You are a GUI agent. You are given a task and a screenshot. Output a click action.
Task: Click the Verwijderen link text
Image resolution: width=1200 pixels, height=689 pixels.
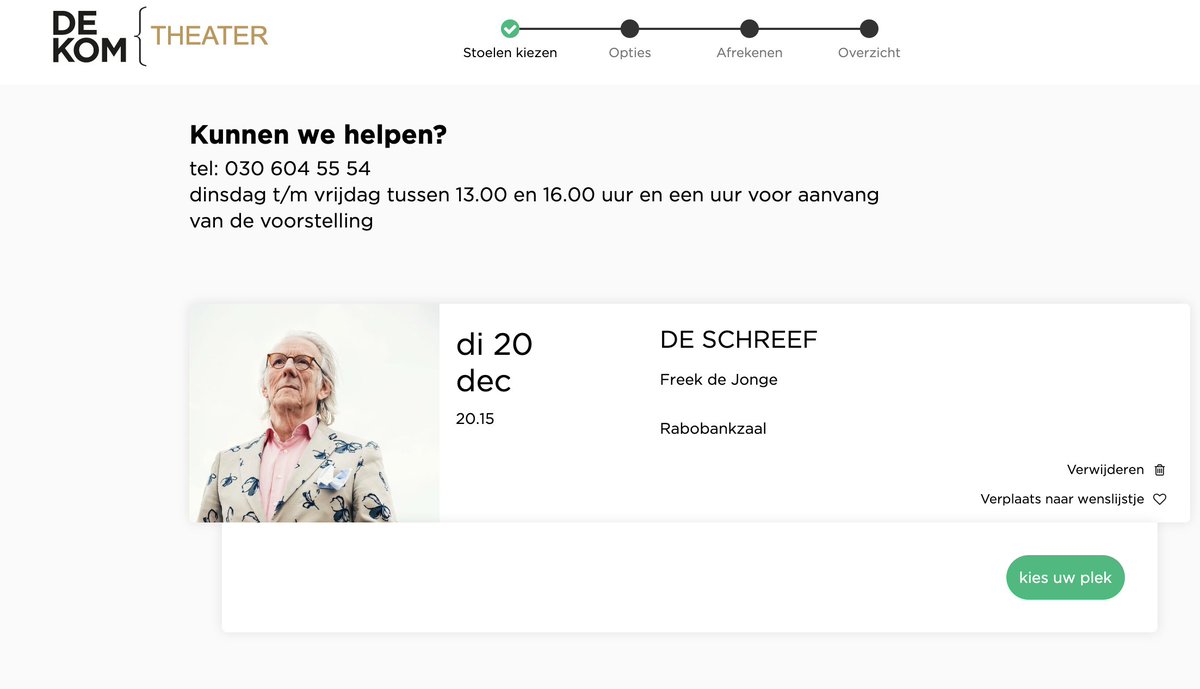(x=1105, y=470)
